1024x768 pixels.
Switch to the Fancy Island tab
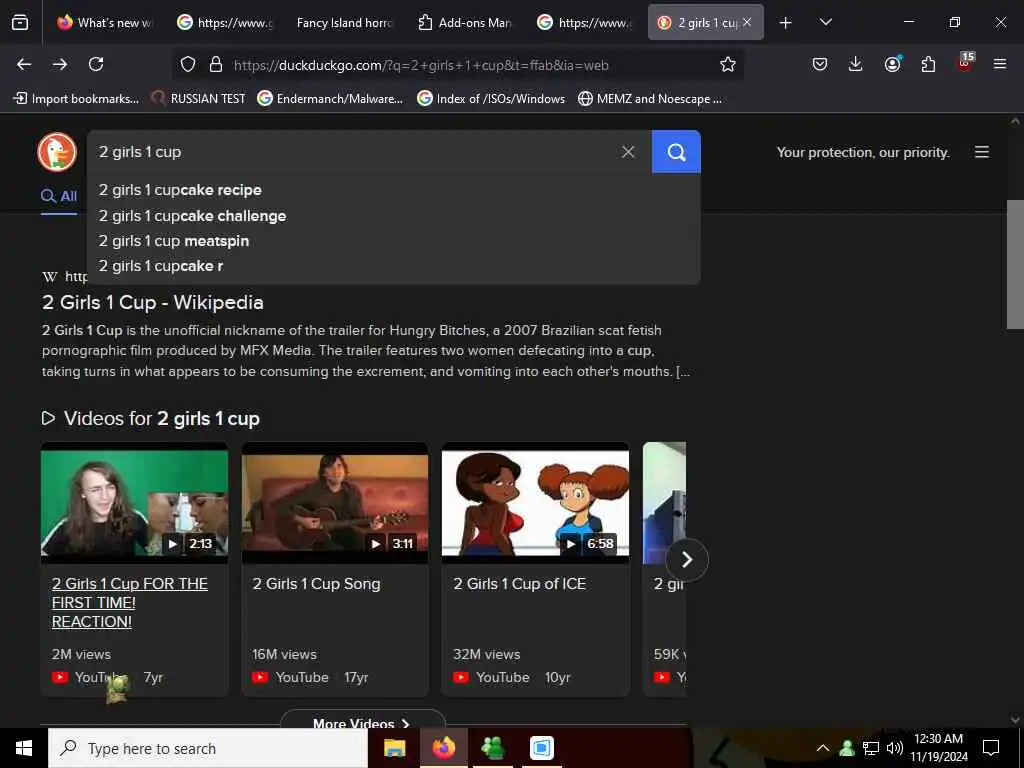(344, 23)
